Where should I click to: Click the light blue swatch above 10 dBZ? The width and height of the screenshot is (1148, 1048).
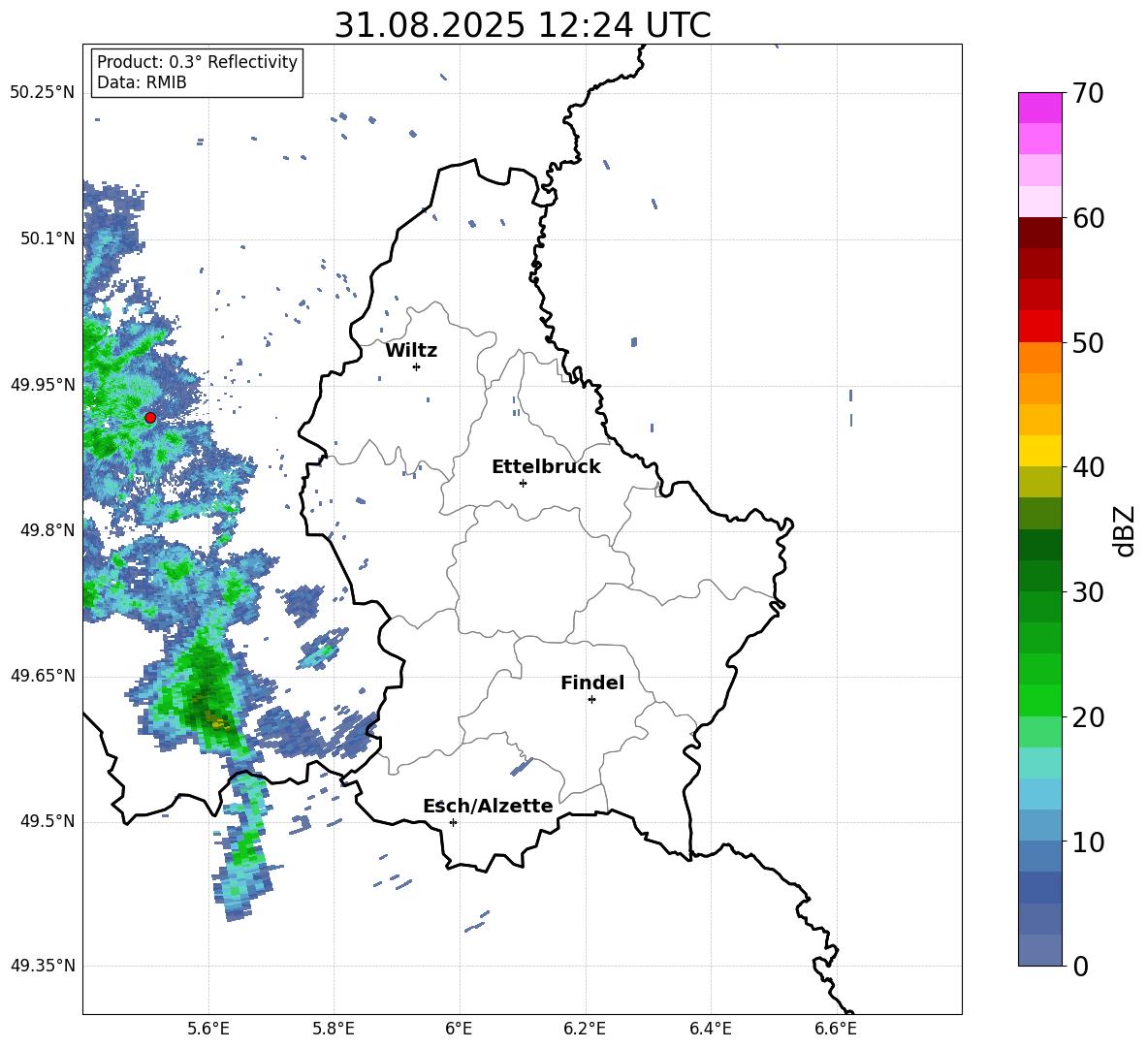(x=1039, y=825)
